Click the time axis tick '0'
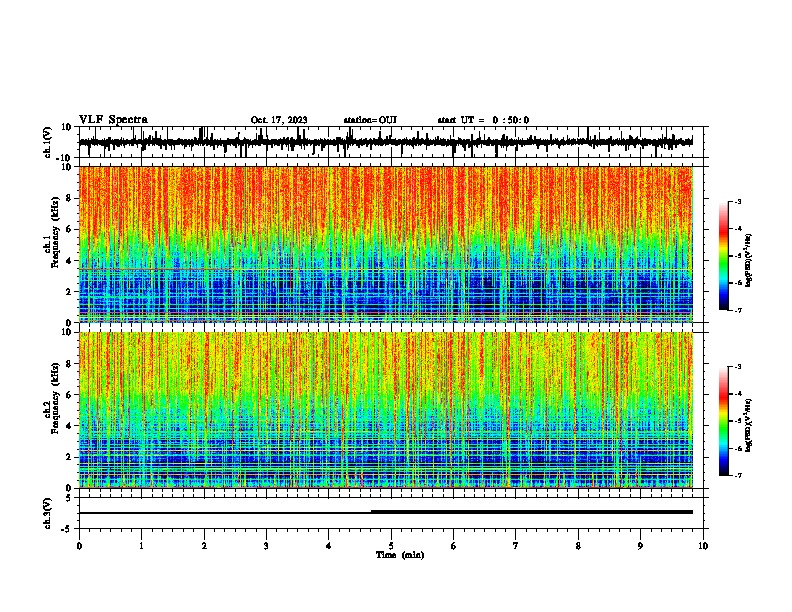This screenshot has width=792, height=612. (79, 546)
